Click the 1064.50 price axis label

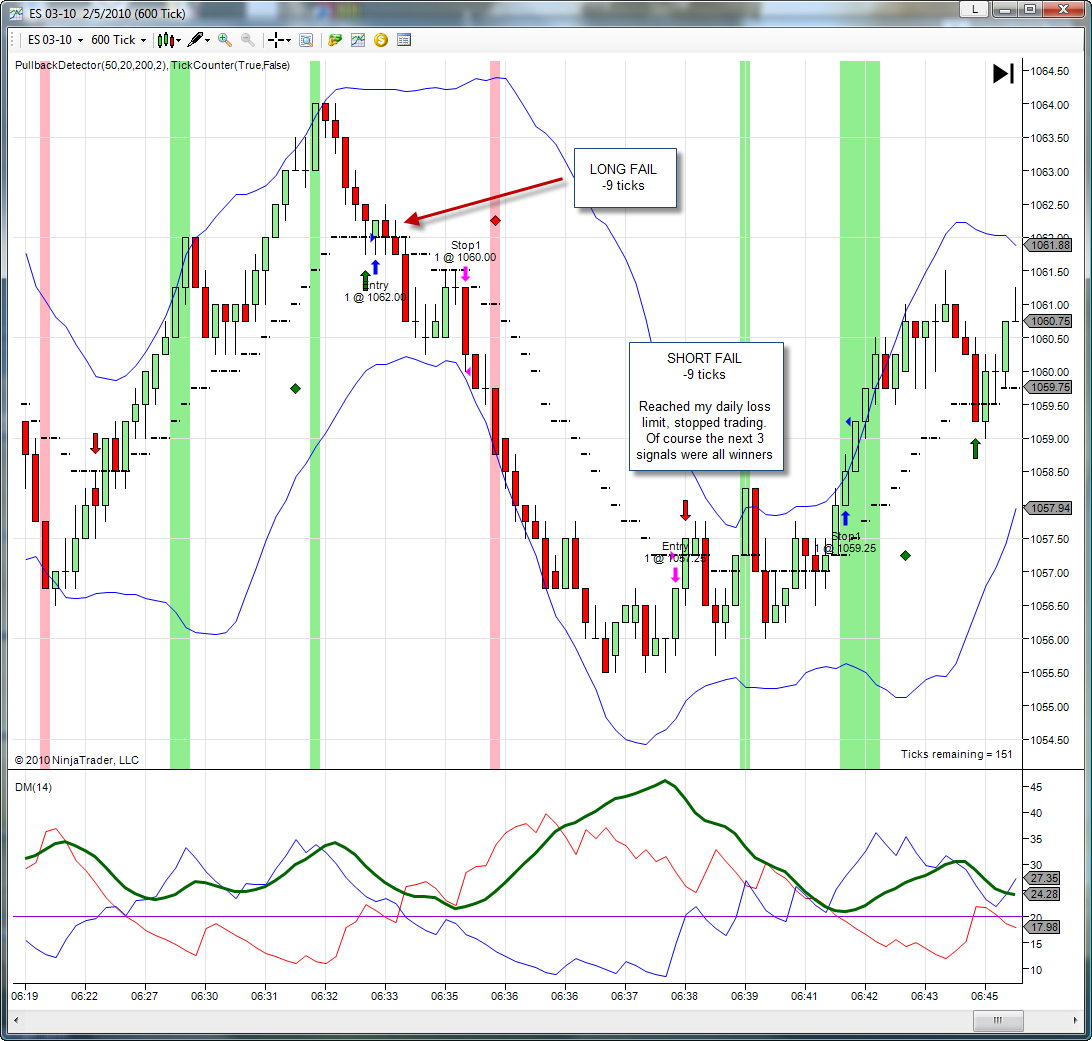(x=1050, y=71)
